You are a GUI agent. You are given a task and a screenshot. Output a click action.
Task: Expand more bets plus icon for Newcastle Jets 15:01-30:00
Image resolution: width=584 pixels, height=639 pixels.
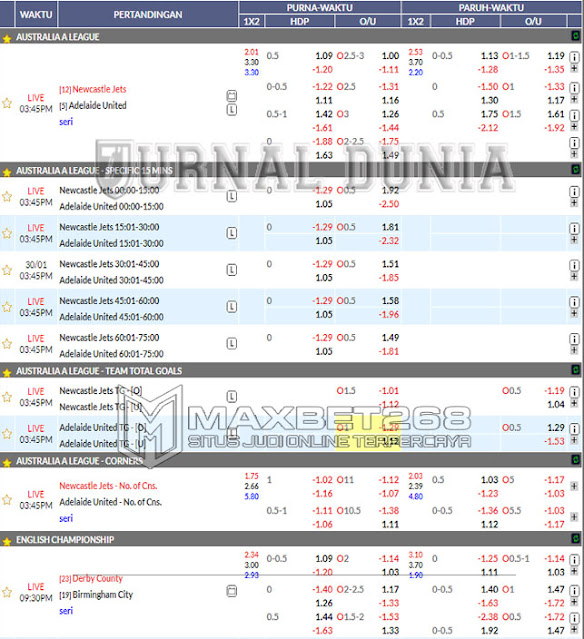574,240
